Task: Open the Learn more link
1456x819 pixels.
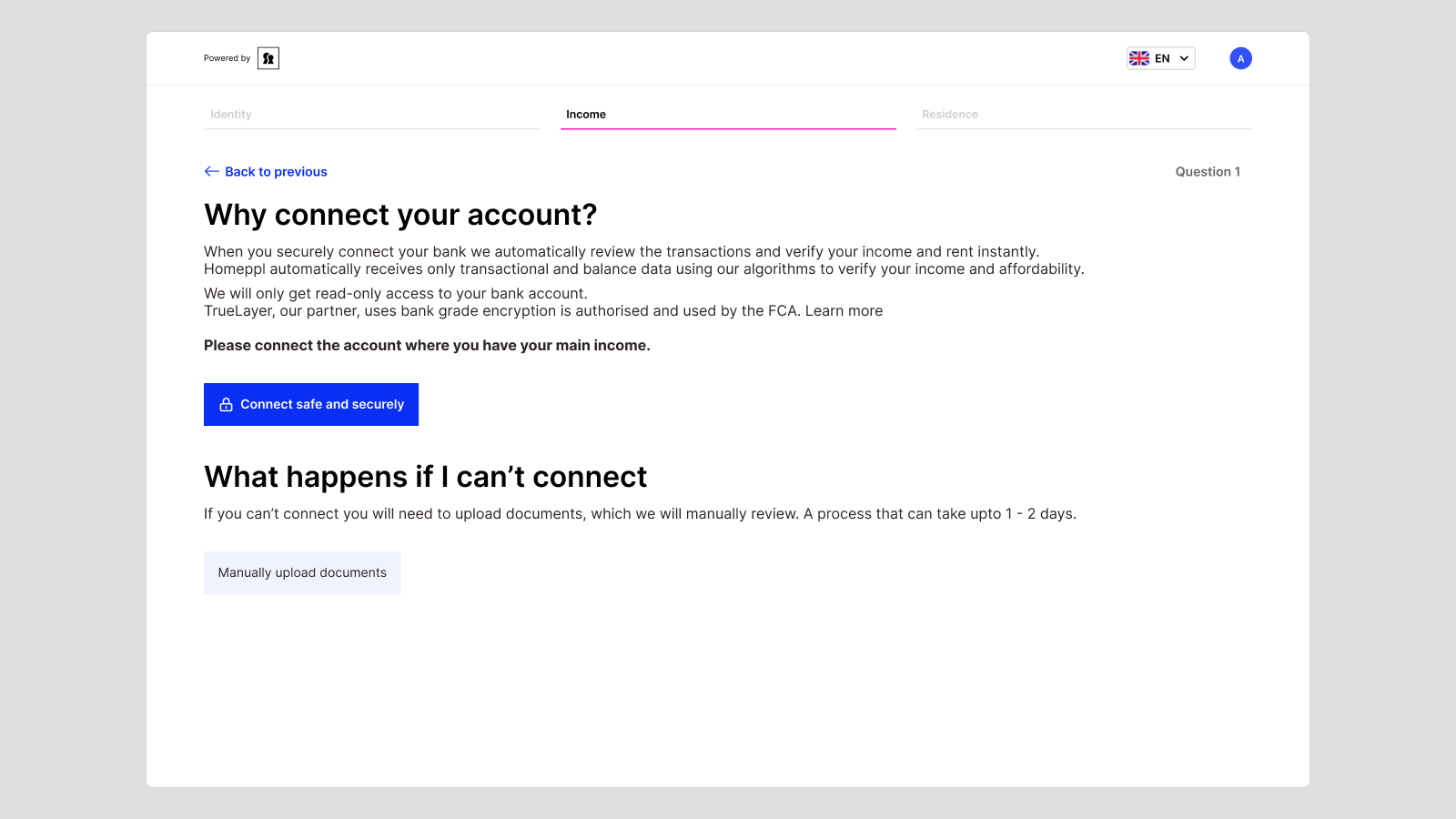Action: click(844, 311)
